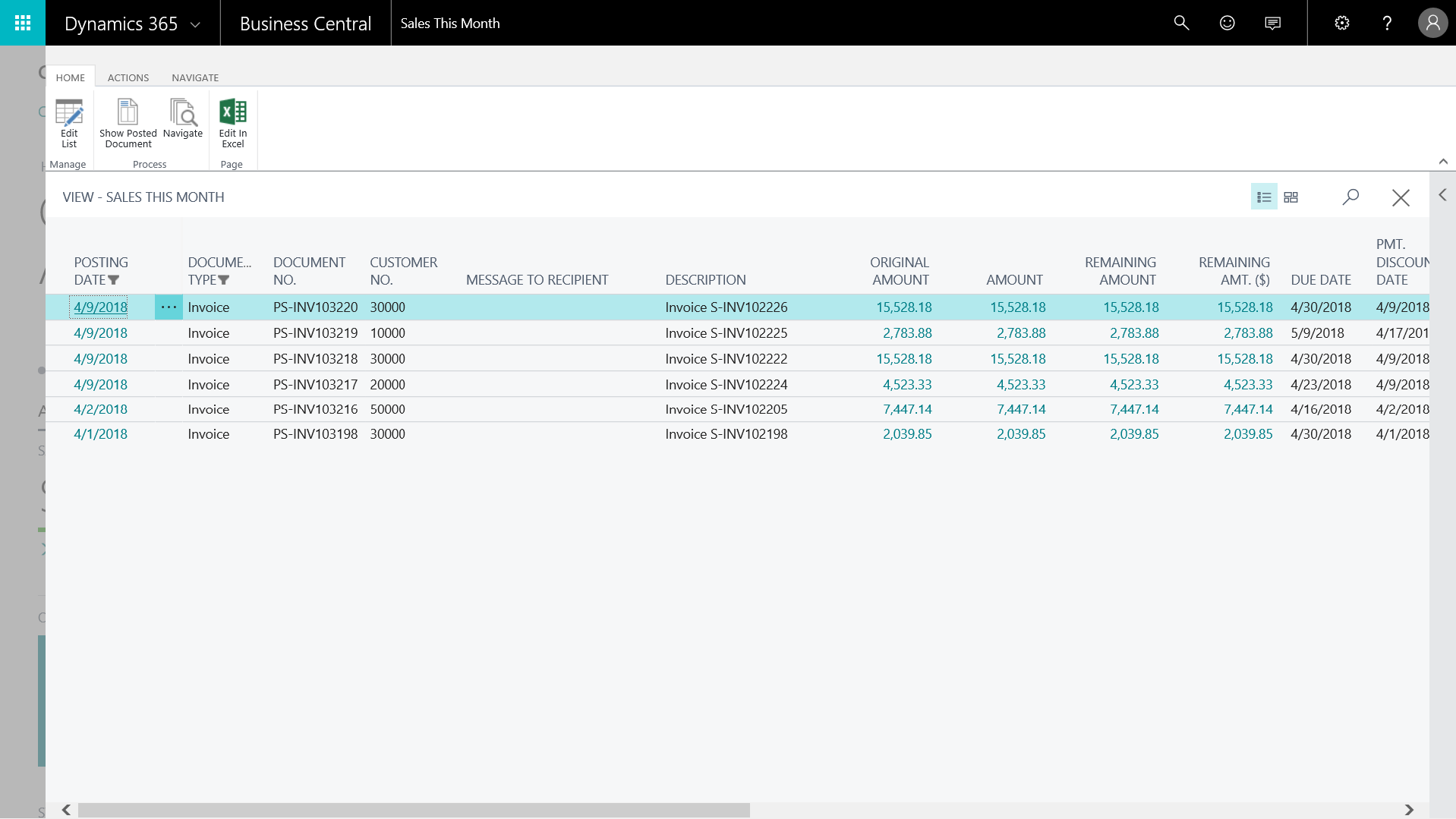
Task: Switch to the ACTIONS ribbon tab
Action: (x=128, y=77)
